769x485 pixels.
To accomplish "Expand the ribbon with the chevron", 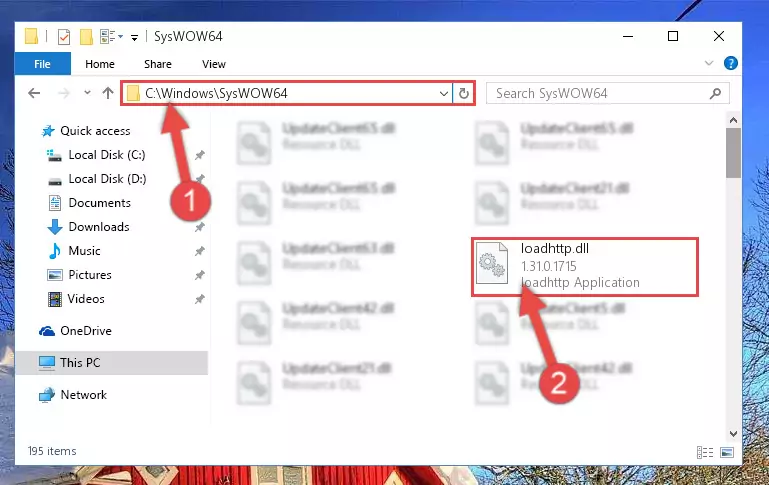I will coord(709,63).
